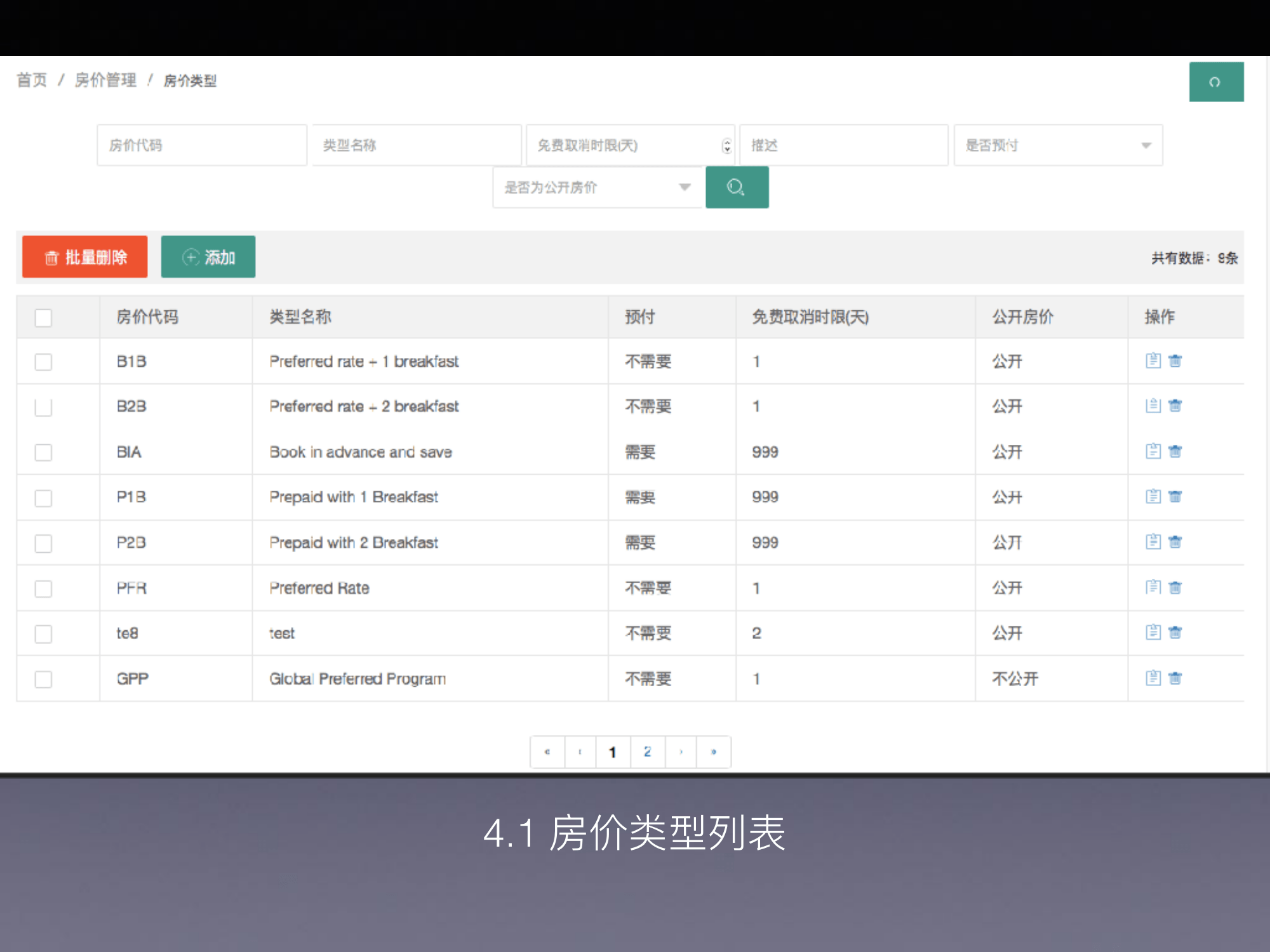
Task: Focus the 房价代码 input field
Action: click(x=202, y=145)
